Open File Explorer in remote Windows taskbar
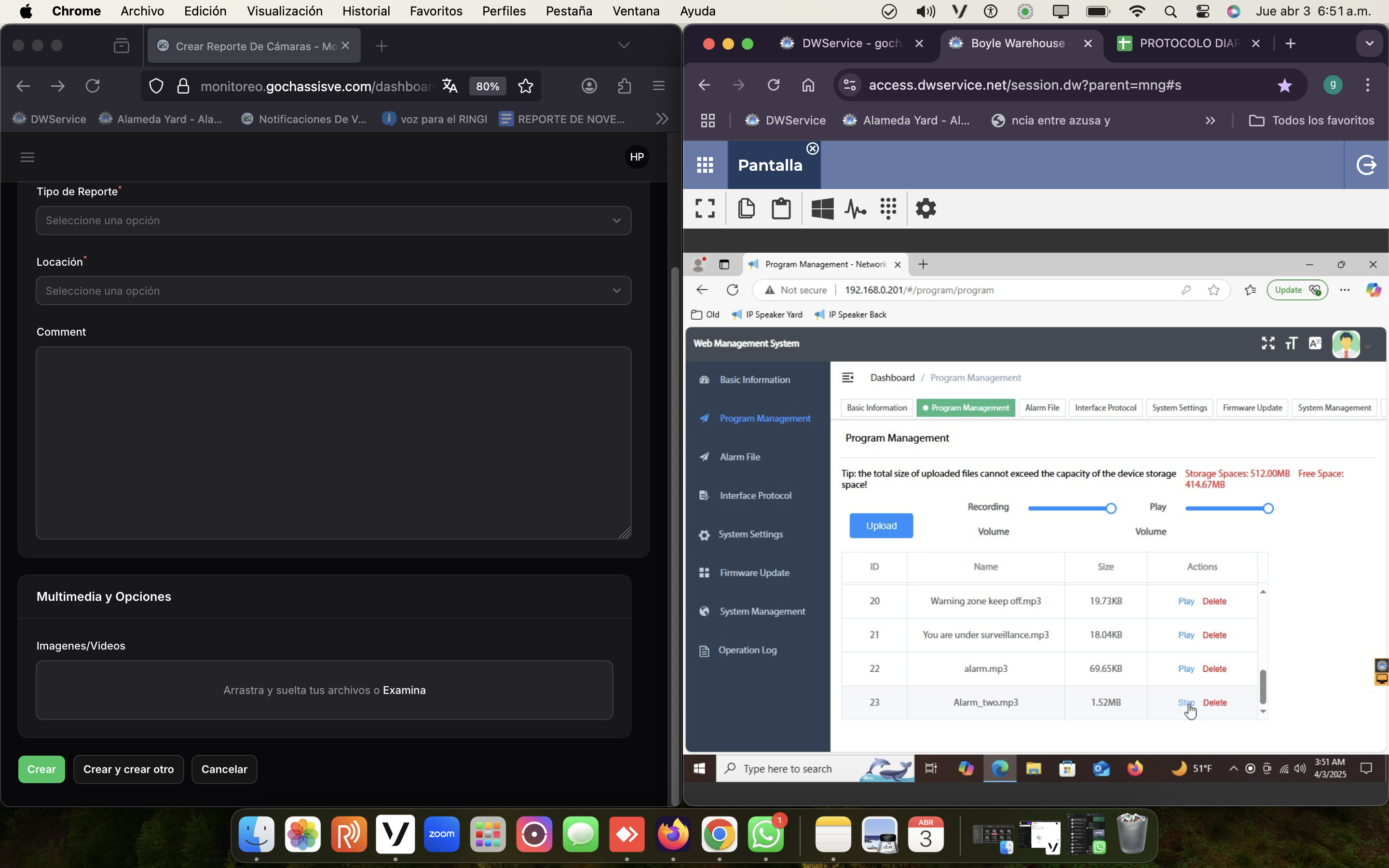 [1033, 768]
